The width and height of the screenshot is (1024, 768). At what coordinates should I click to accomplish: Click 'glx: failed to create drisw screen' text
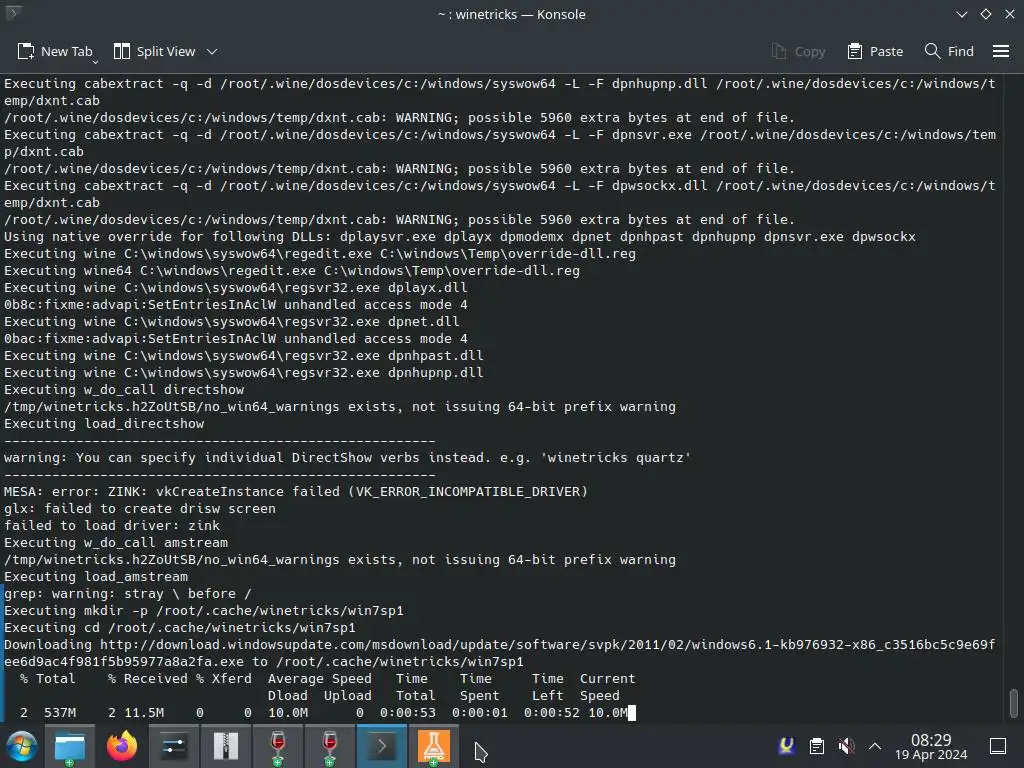[140, 509]
